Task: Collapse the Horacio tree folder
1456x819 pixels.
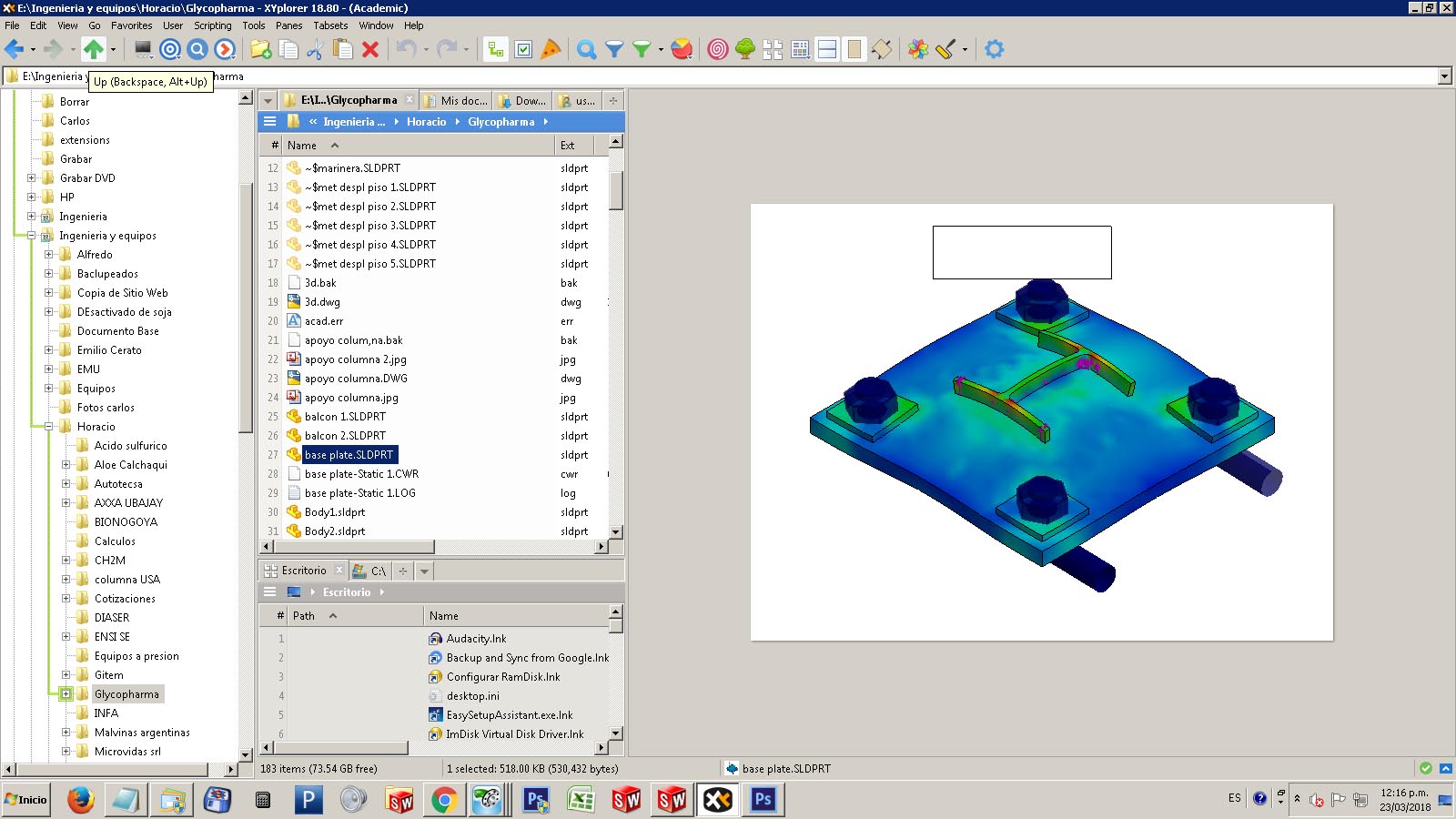Action: point(49,427)
